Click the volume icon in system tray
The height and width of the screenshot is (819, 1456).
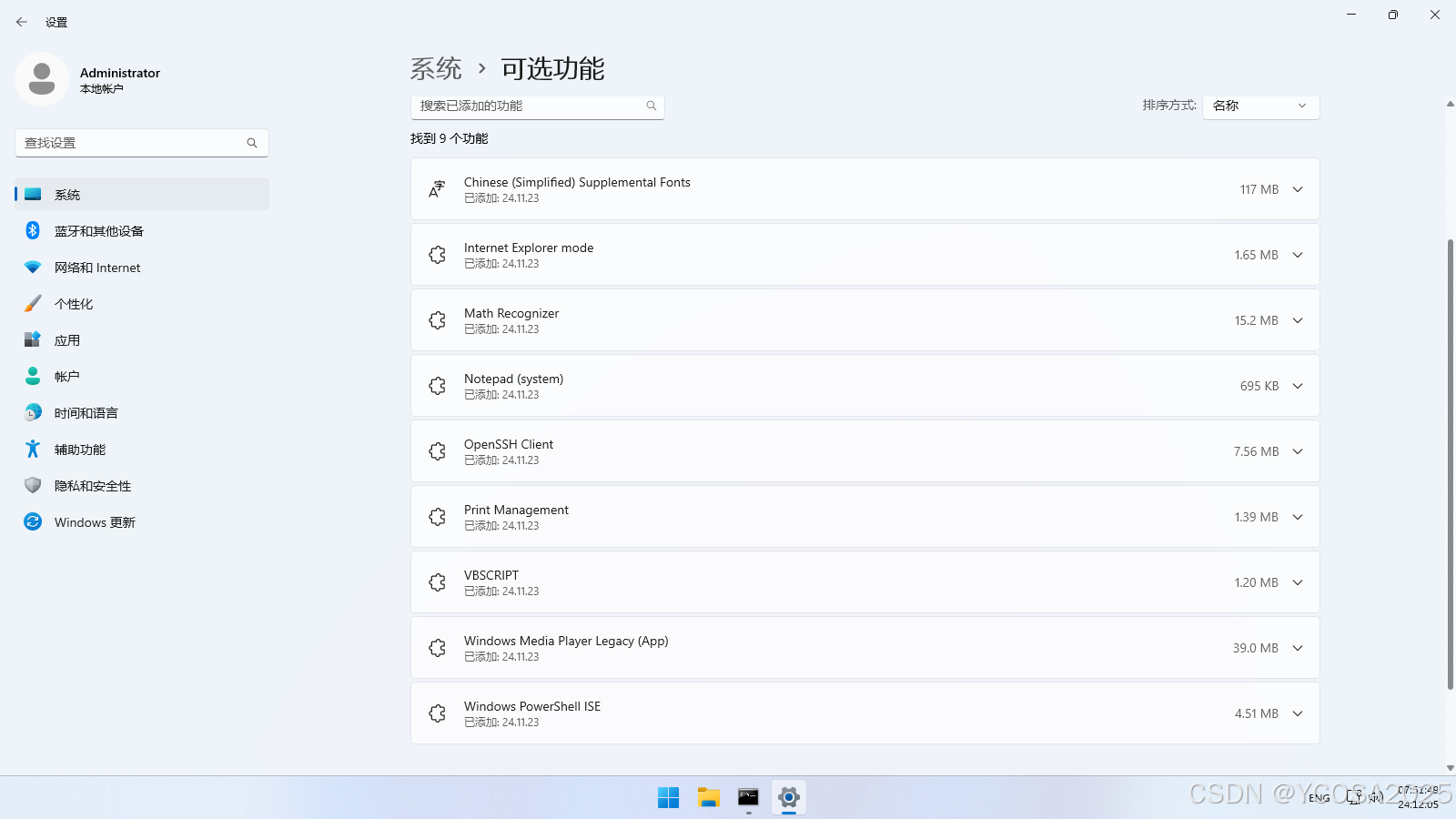point(1376,797)
